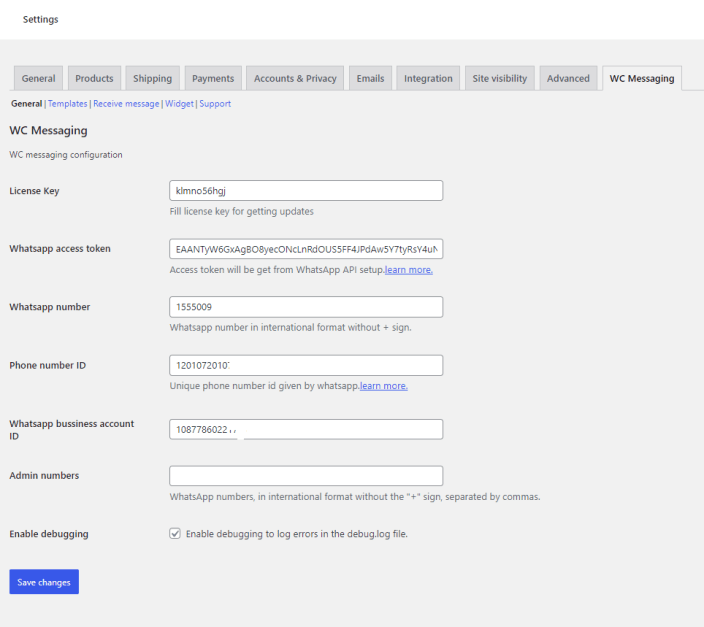Click the Support sub-section link

[215, 104]
